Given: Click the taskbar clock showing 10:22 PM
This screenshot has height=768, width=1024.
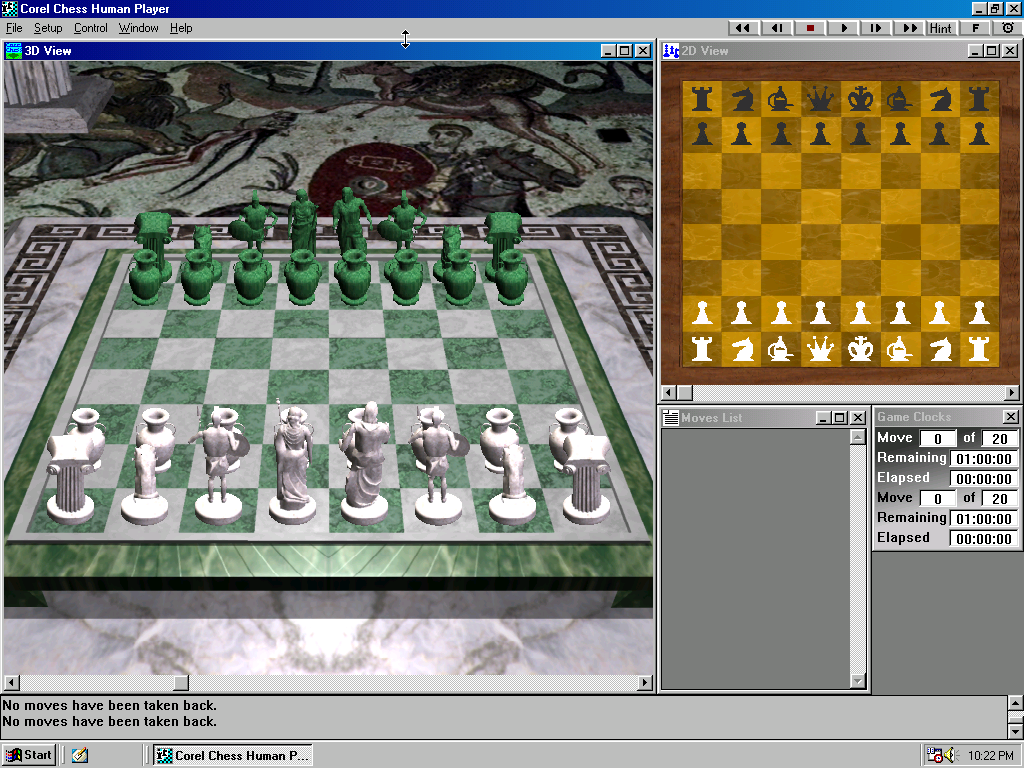Looking at the screenshot, I should tap(990, 756).
